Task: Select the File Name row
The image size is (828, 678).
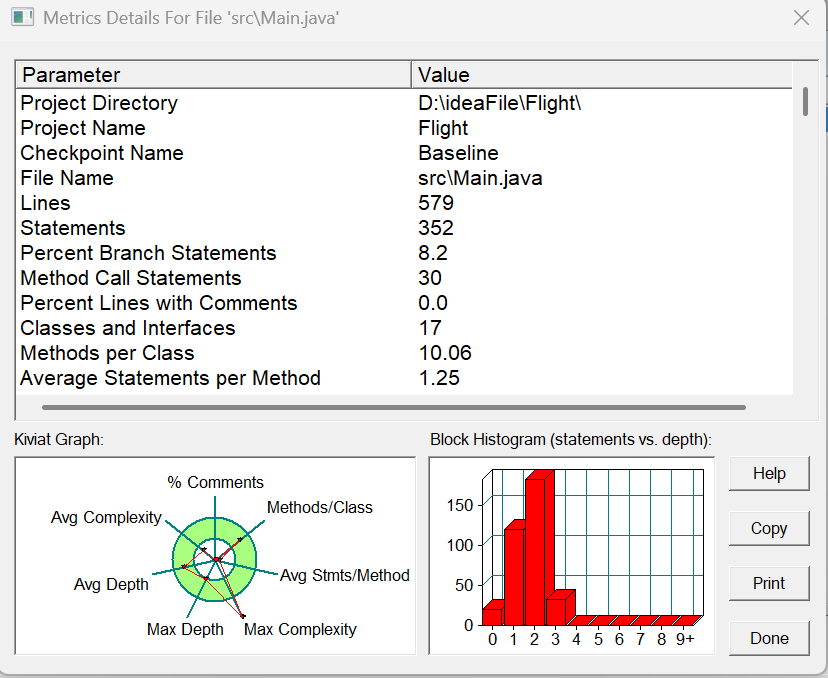Action: (x=404, y=178)
